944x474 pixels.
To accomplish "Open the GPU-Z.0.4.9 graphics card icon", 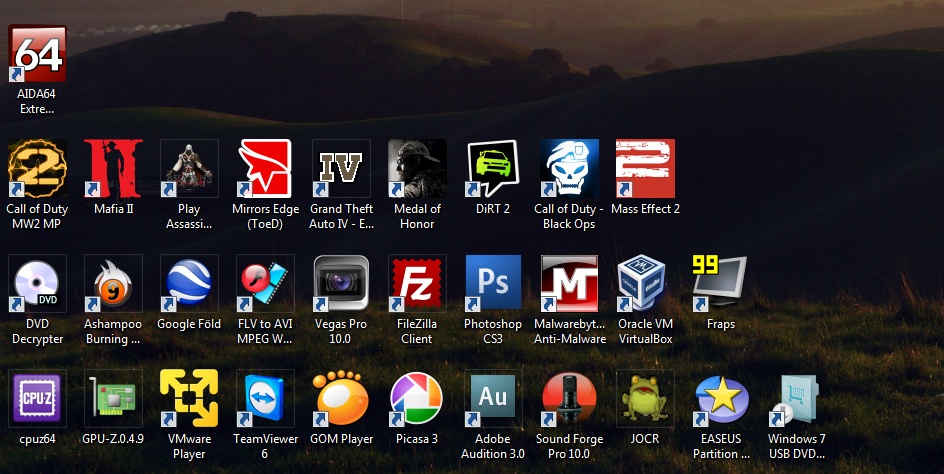I will click(113, 398).
